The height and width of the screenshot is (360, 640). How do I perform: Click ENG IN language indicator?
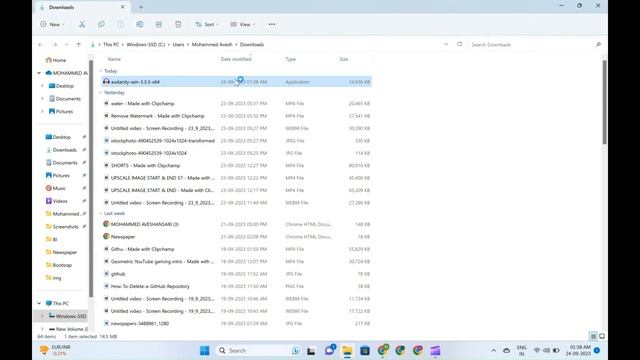pos(521,350)
